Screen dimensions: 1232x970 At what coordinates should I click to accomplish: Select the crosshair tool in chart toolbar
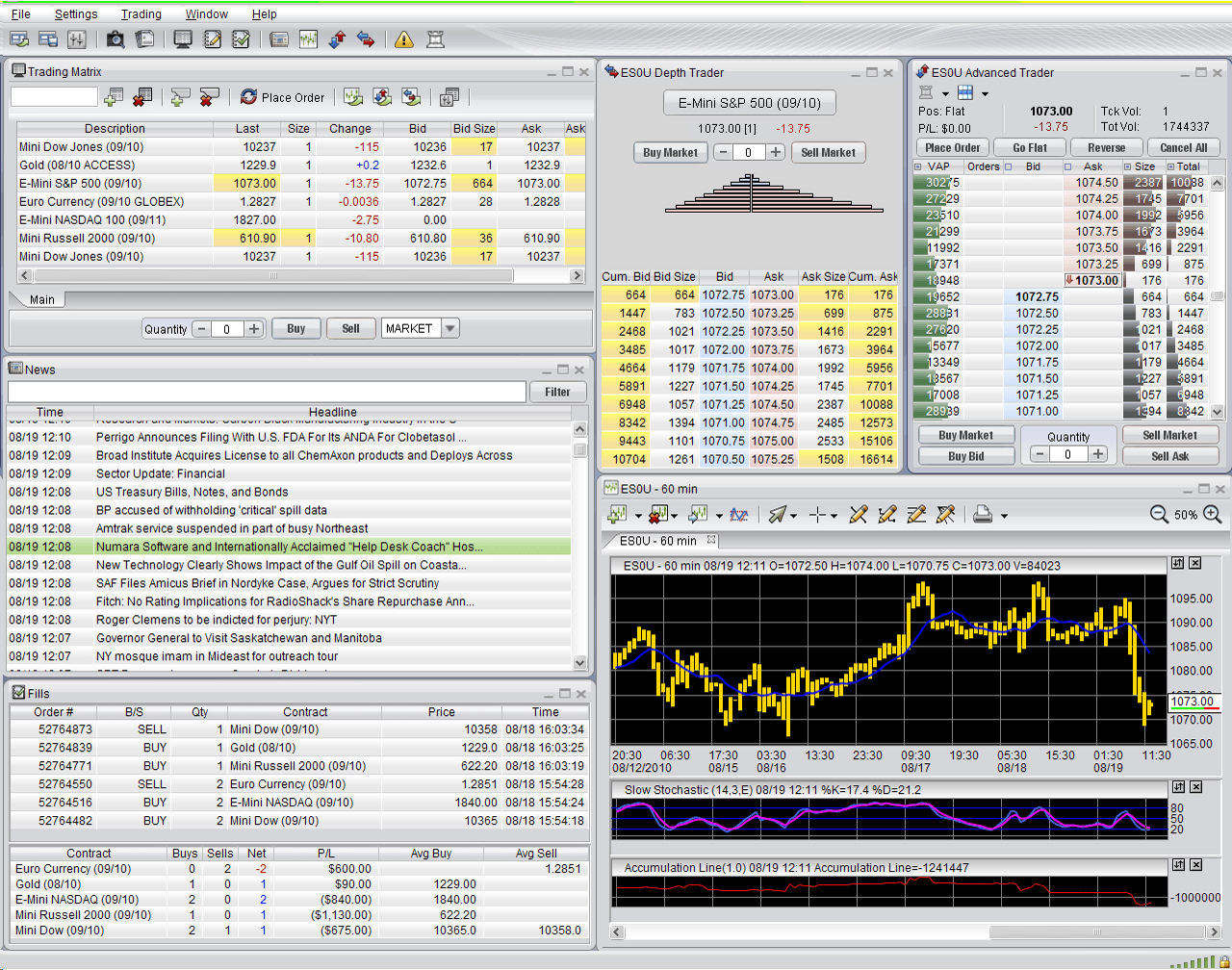click(817, 515)
